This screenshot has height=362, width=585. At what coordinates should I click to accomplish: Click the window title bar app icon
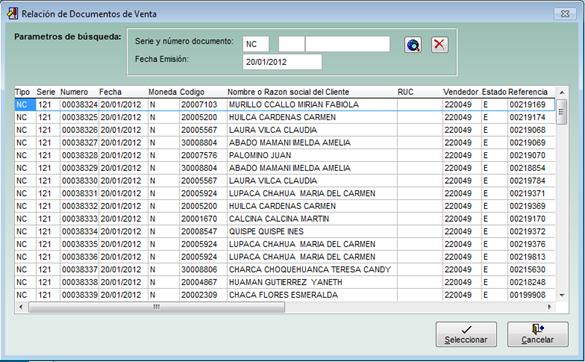(12, 14)
